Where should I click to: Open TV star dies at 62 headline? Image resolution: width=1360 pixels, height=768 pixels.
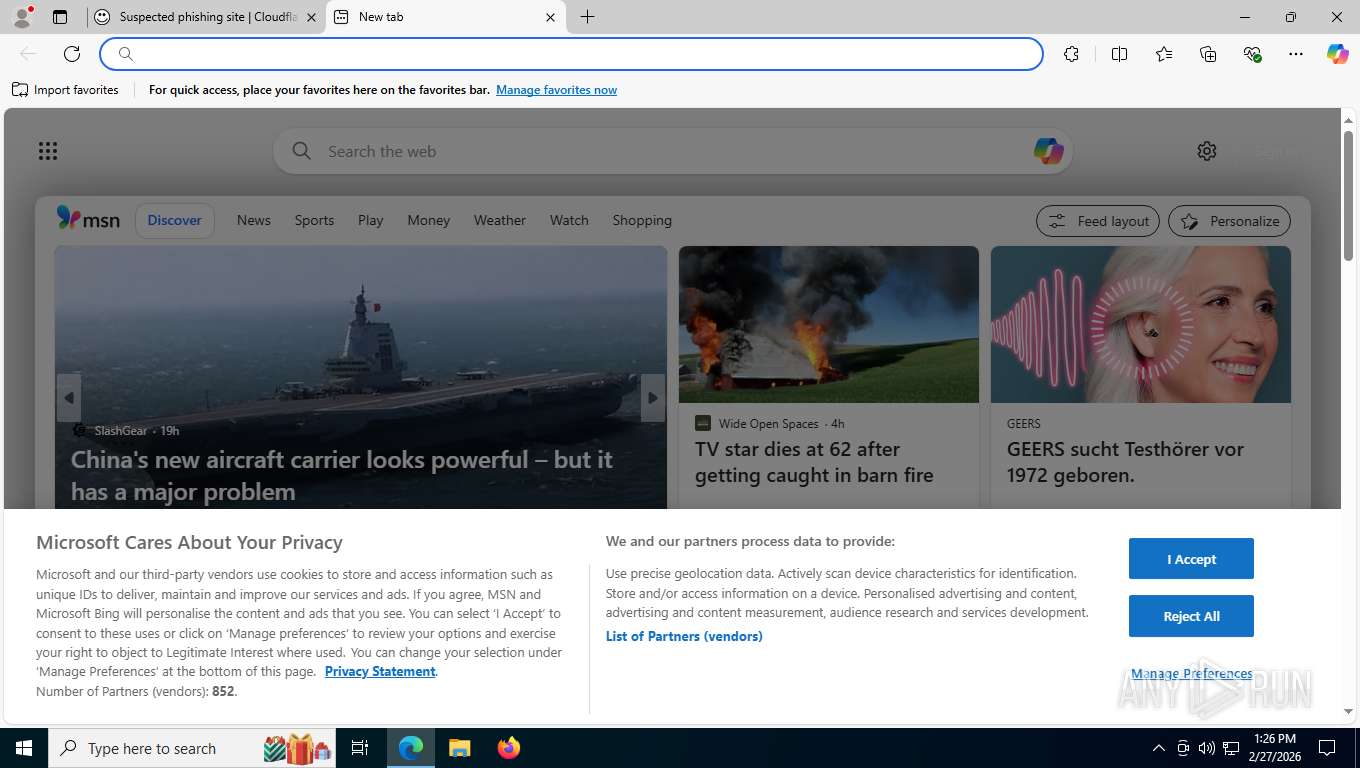pos(814,462)
